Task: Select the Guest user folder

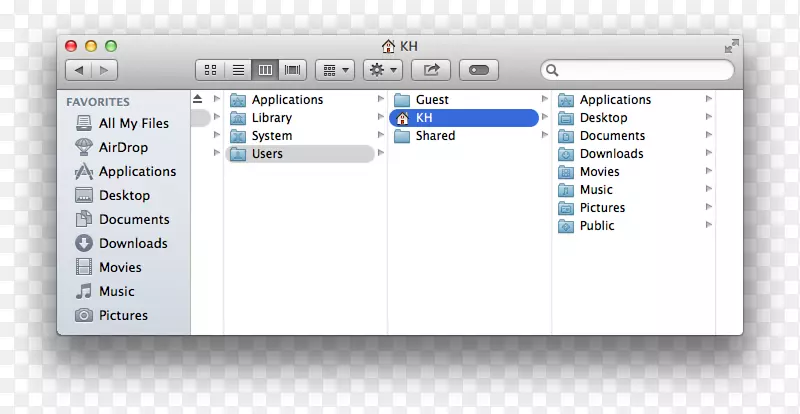Action: click(464, 100)
